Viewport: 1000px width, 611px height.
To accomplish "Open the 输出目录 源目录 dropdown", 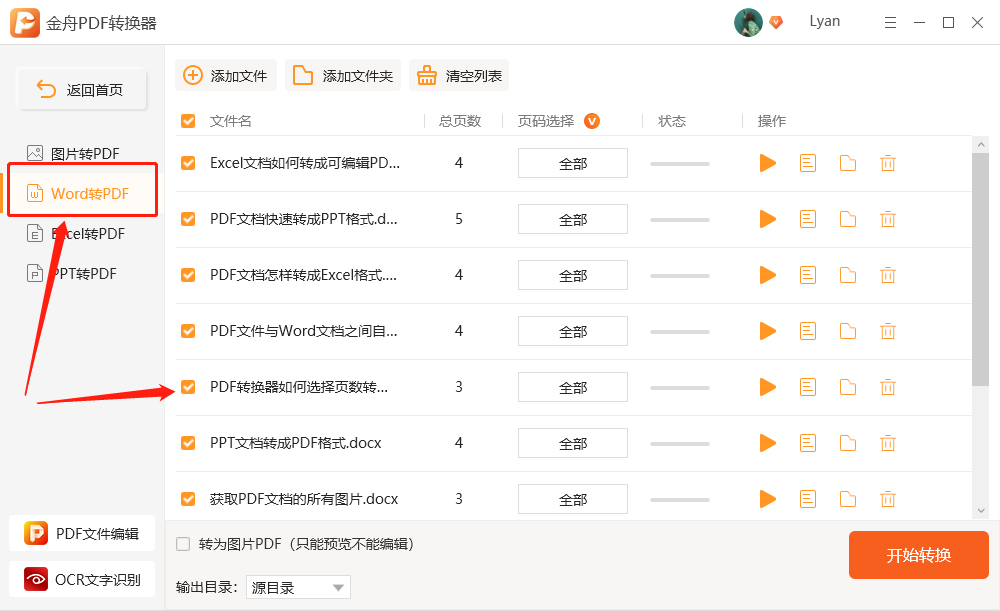I will (298, 587).
